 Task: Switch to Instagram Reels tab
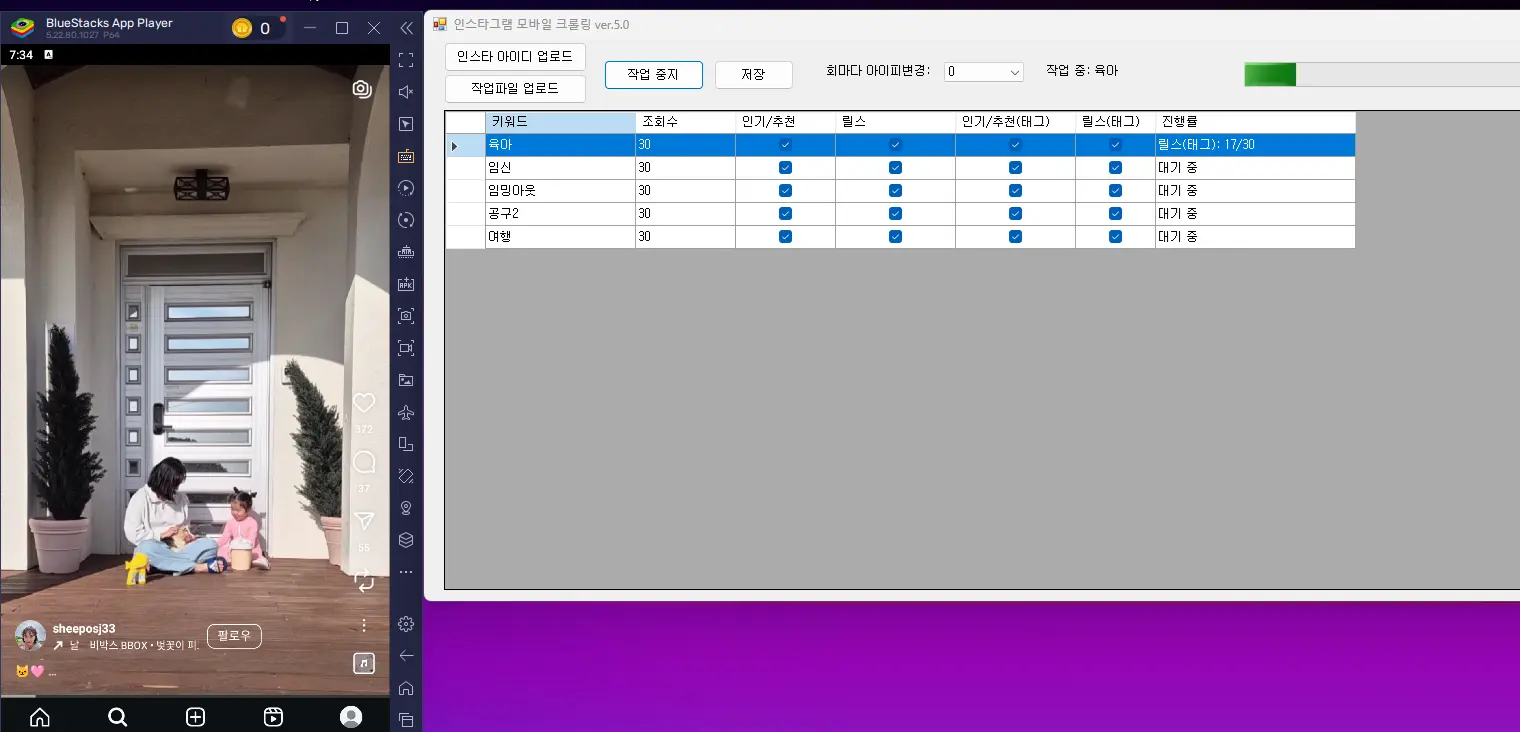(x=272, y=717)
